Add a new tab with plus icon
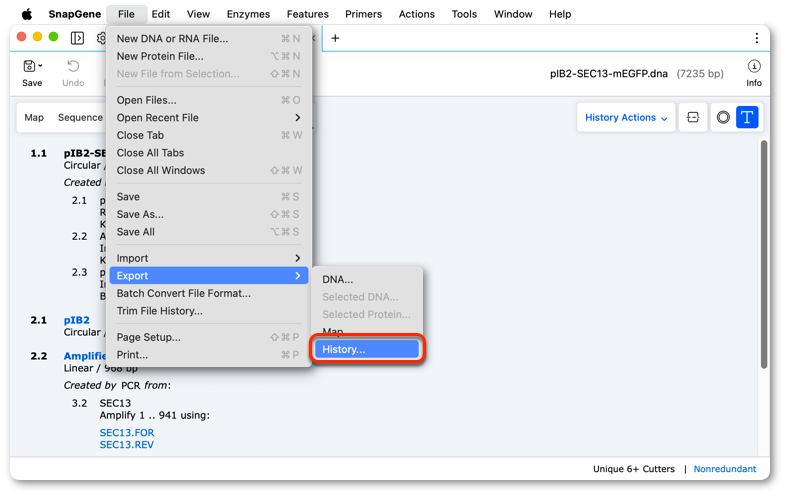 [335, 38]
